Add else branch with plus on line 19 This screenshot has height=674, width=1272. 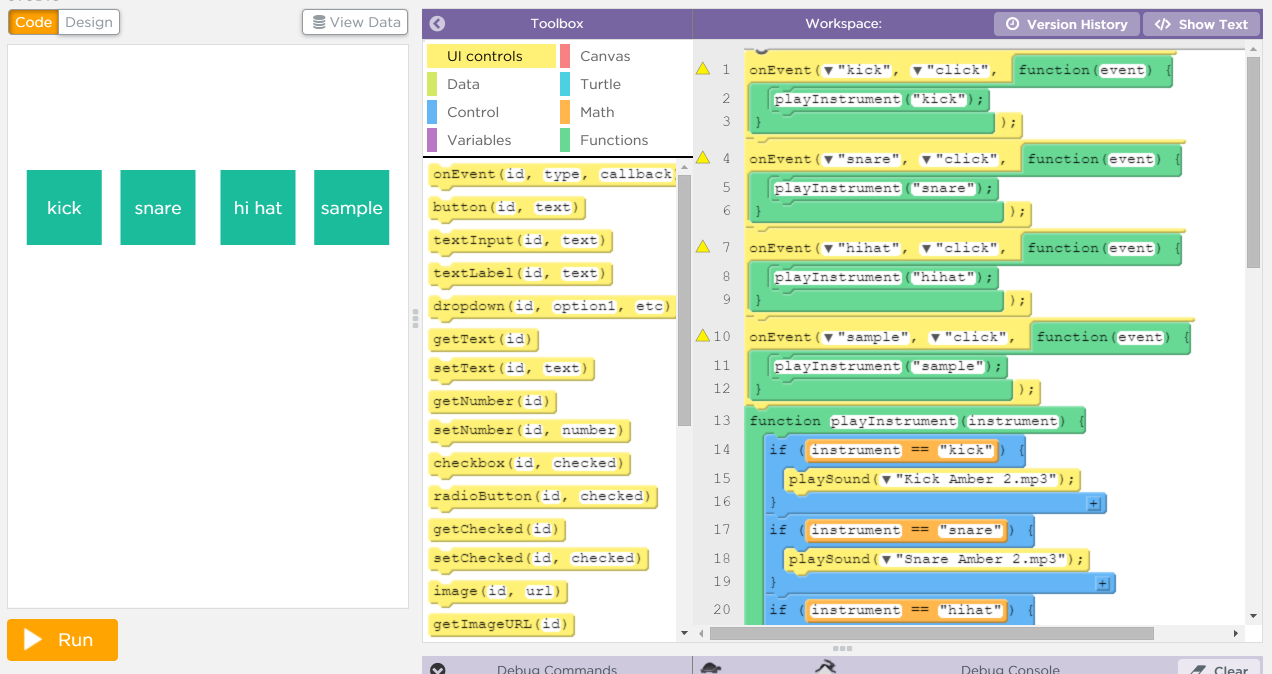(x=1103, y=583)
